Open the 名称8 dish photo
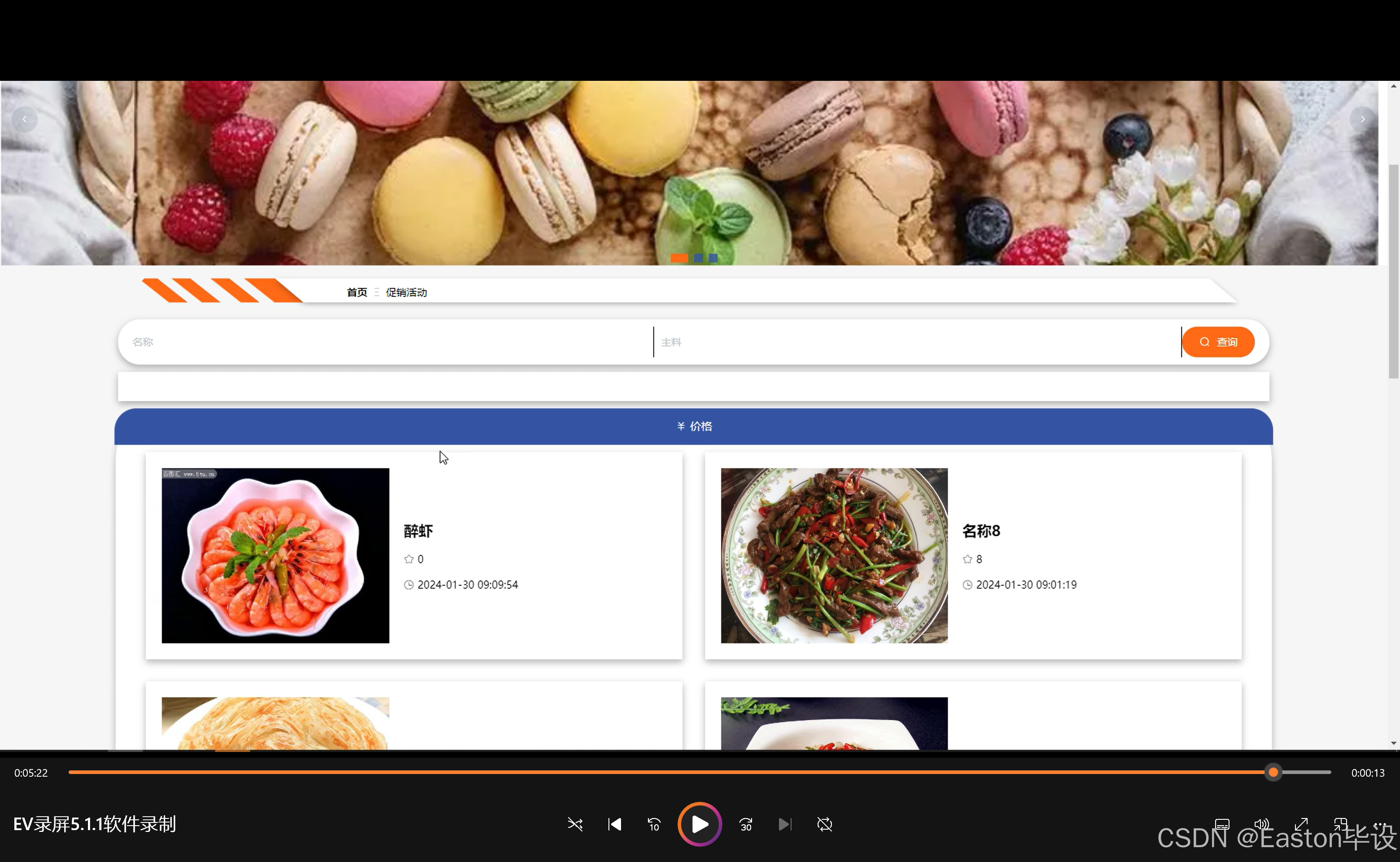1400x862 pixels. click(834, 556)
